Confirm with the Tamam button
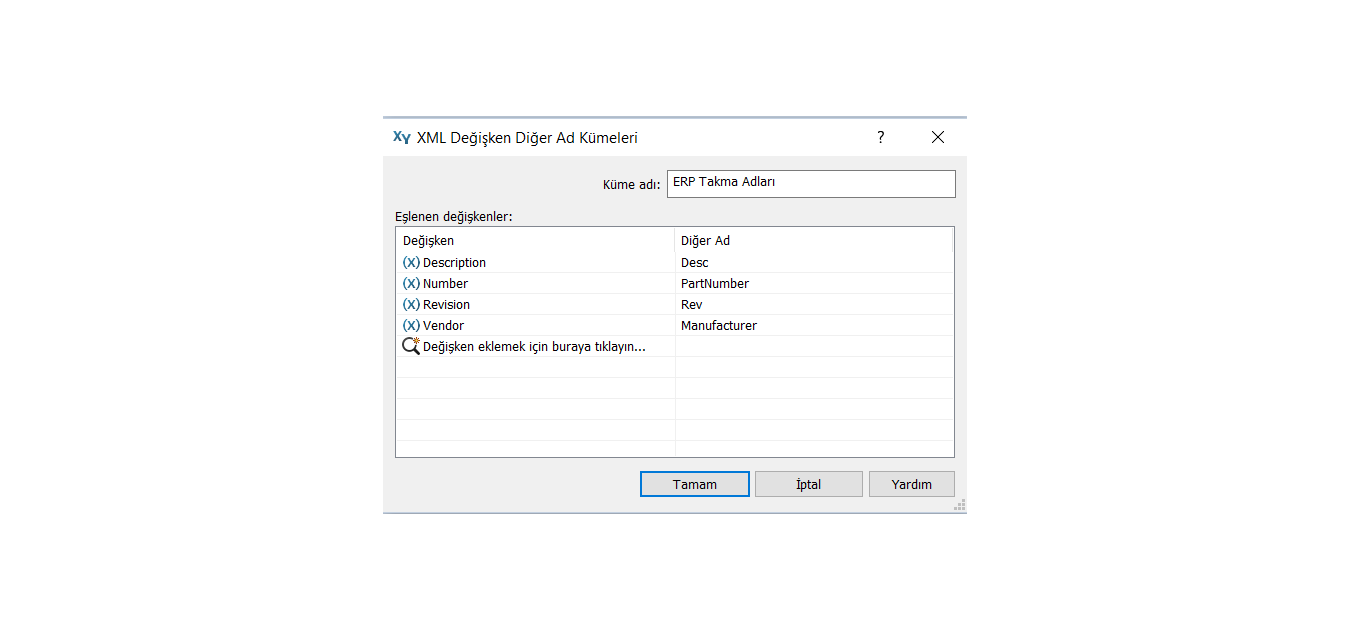The height and width of the screenshot is (629, 1350). tap(695, 484)
